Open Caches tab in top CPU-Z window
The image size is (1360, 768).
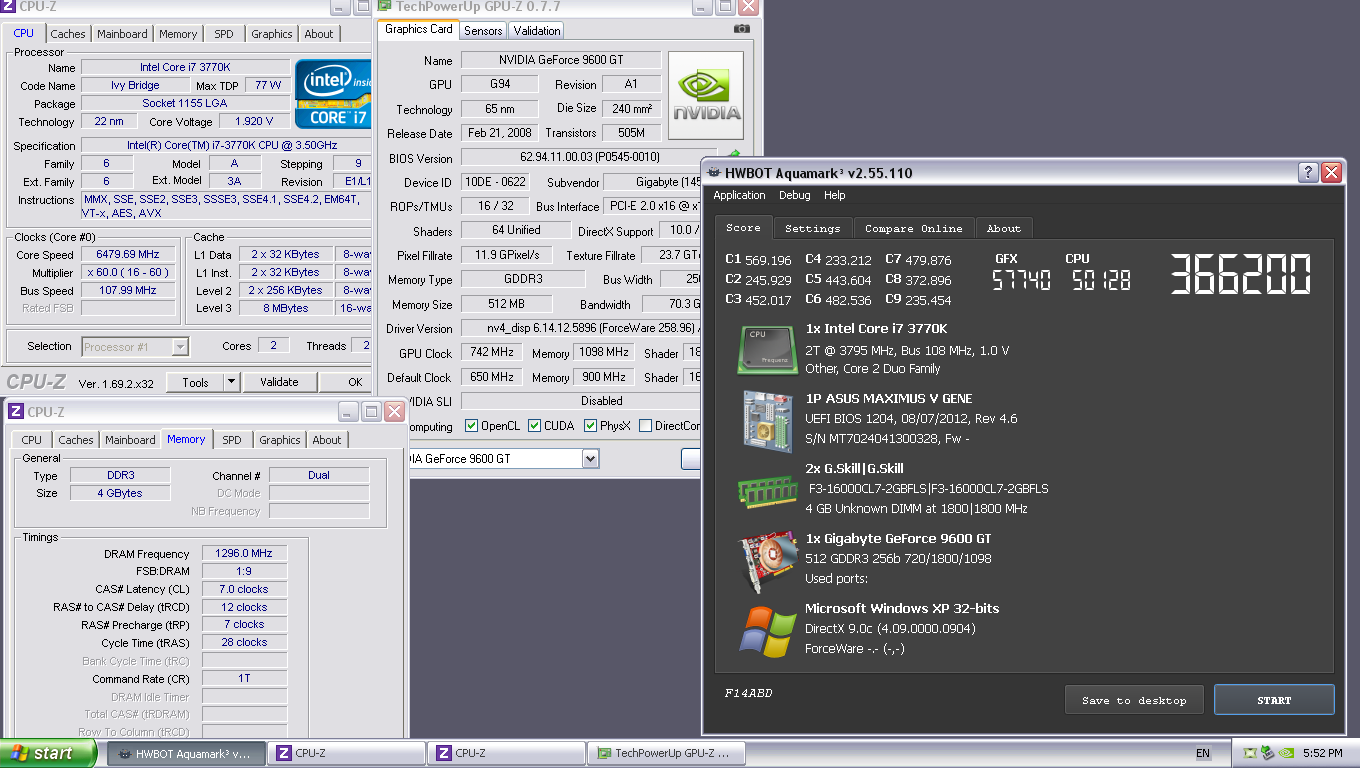(68, 34)
